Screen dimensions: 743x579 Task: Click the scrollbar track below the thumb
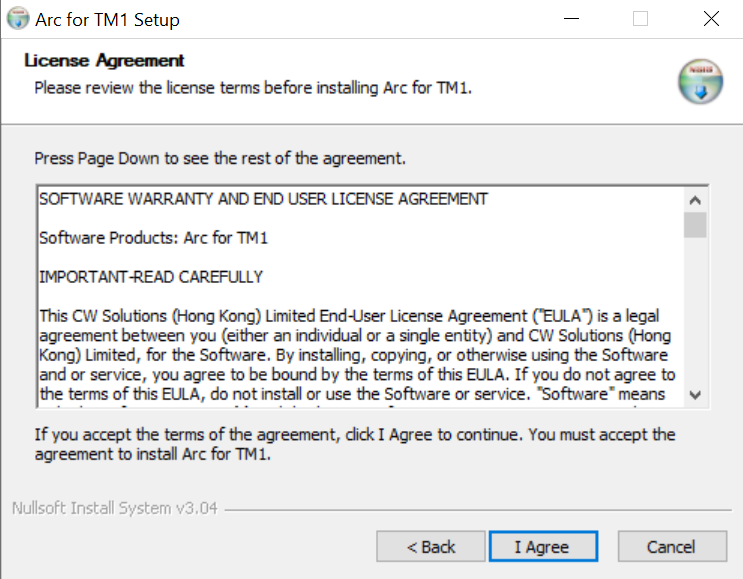(696, 320)
